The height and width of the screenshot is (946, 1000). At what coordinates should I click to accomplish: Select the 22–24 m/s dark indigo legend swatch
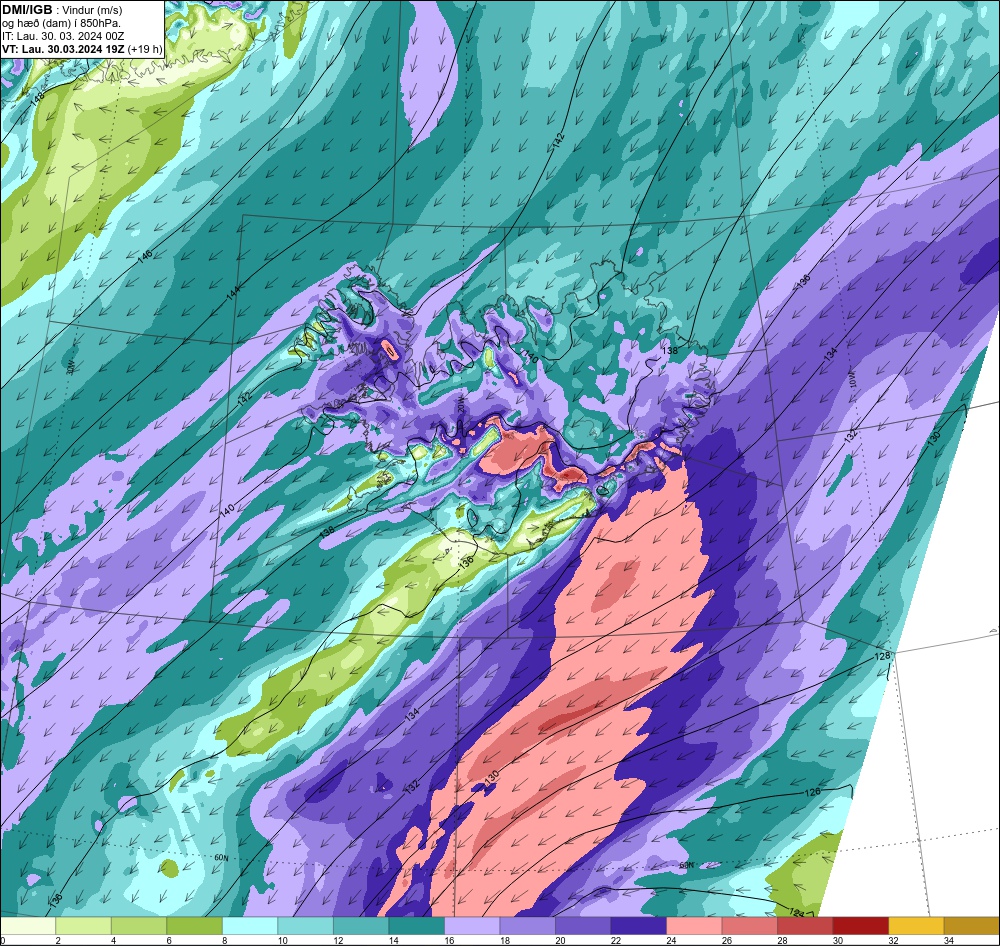[x=638, y=926]
